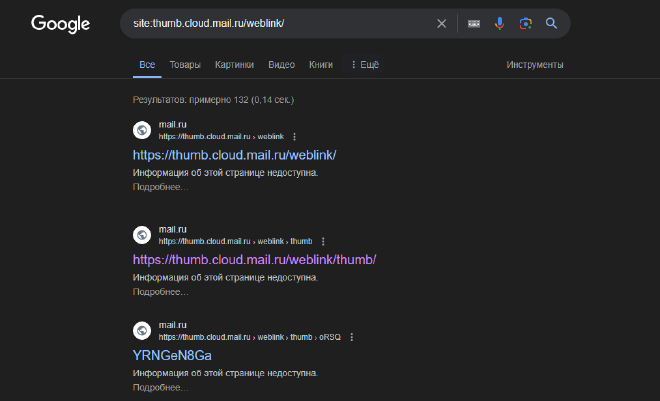Click the magnifying glass search button
The image size is (660, 401).
pyautogui.click(x=551, y=23)
